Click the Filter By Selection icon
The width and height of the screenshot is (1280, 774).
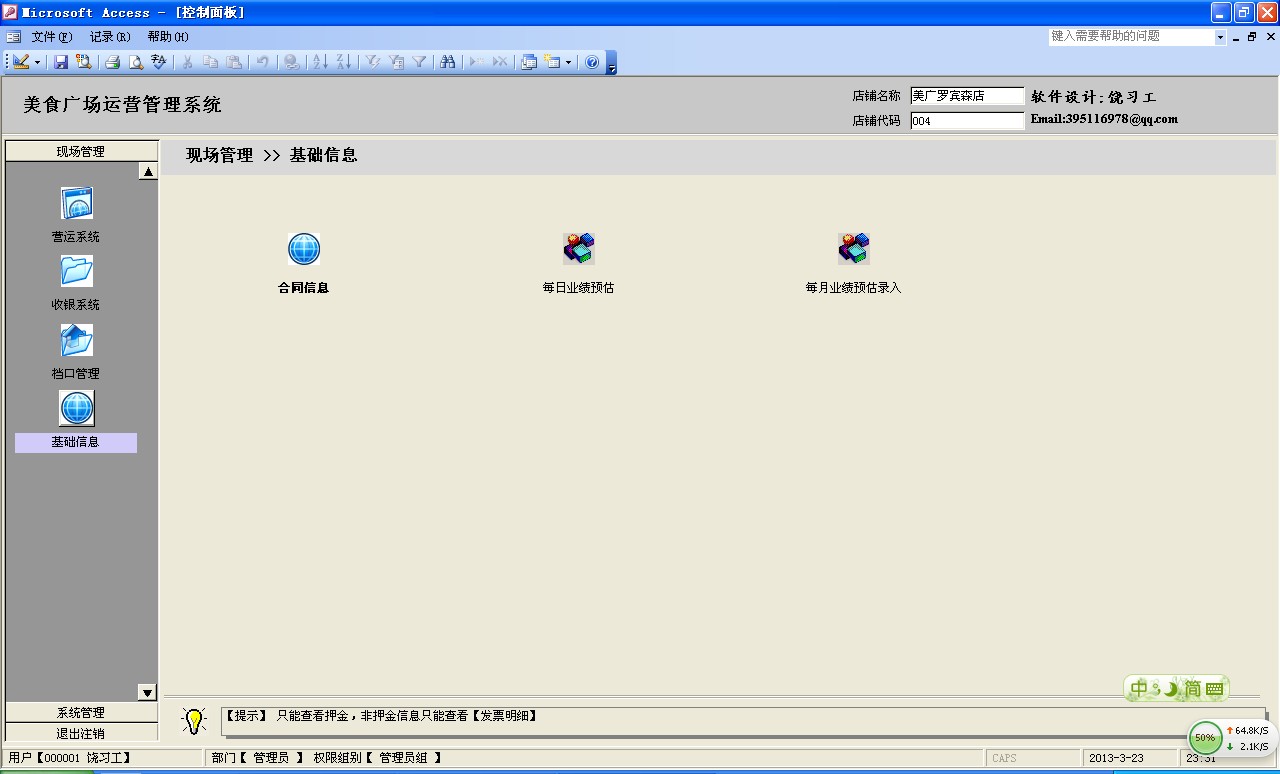point(373,62)
